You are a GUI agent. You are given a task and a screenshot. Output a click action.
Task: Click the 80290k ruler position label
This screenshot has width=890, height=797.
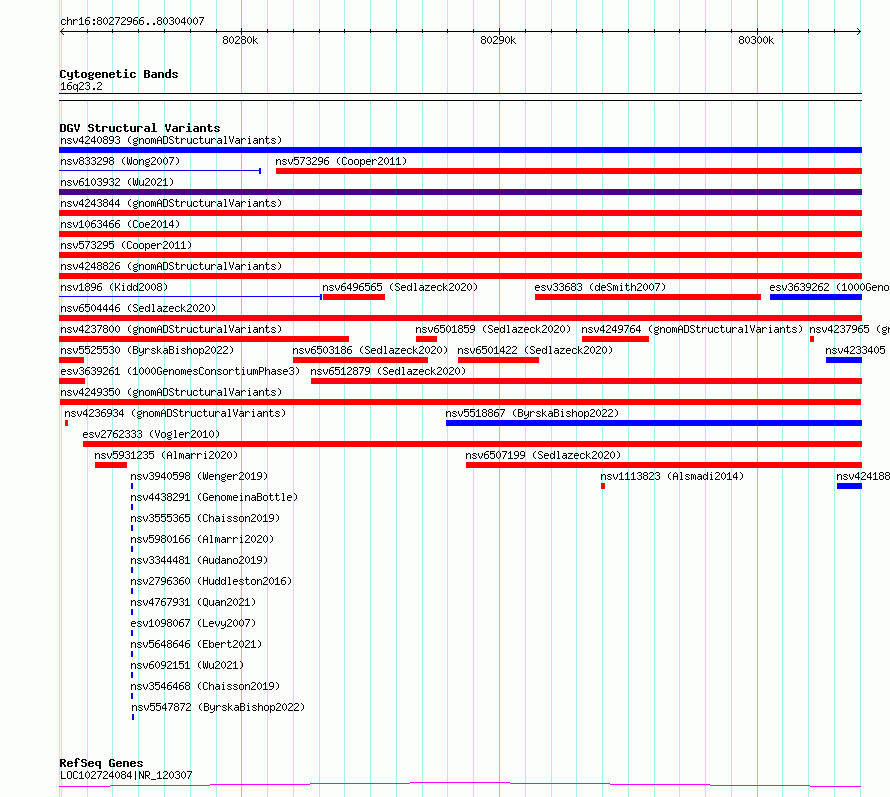[x=498, y=40]
